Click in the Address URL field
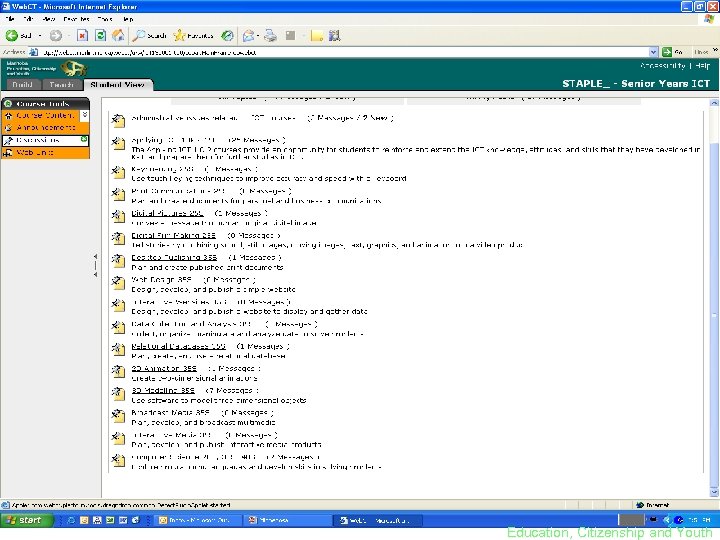 pos(344,52)
